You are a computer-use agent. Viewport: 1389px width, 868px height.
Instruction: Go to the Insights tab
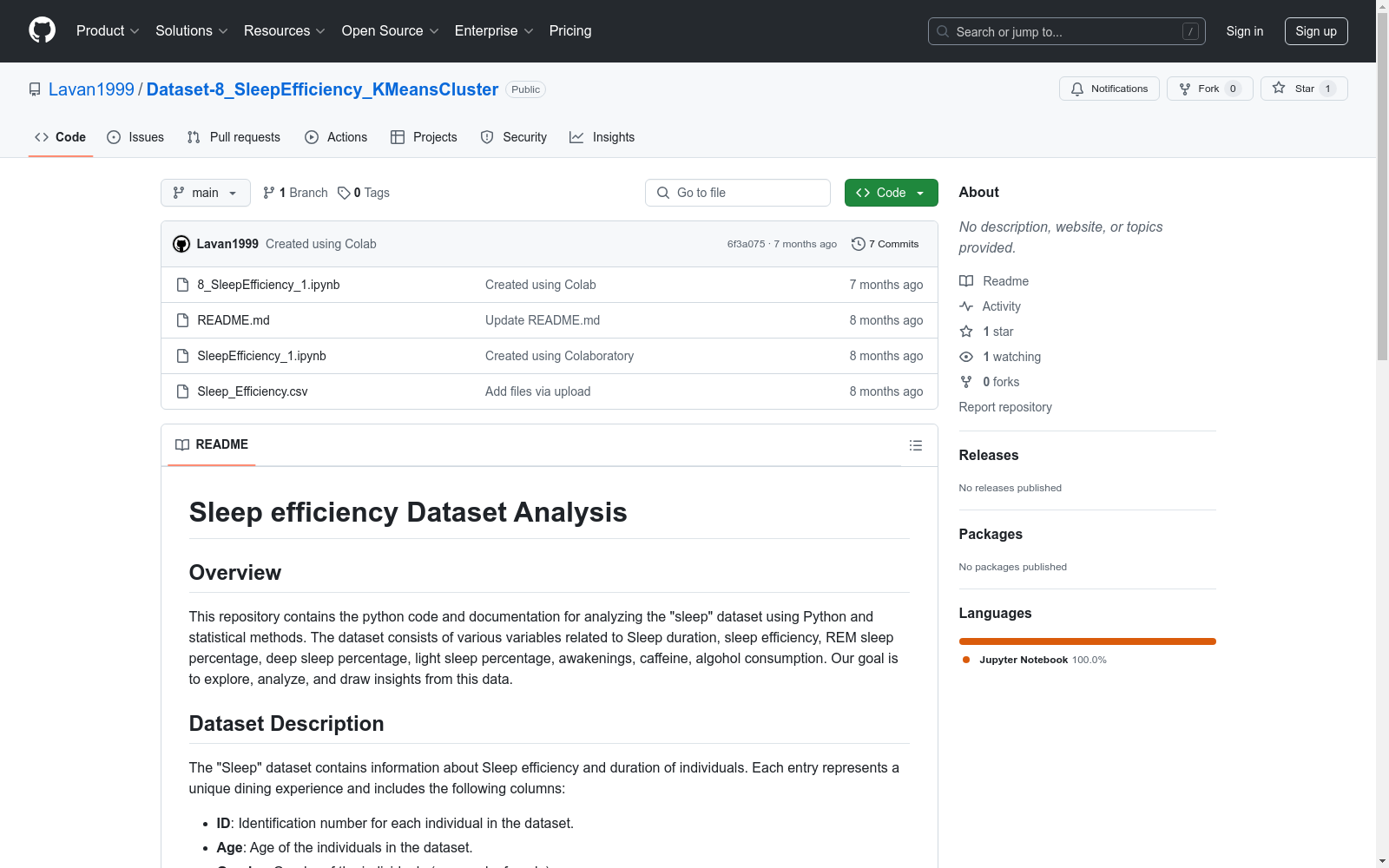[602, 137]
